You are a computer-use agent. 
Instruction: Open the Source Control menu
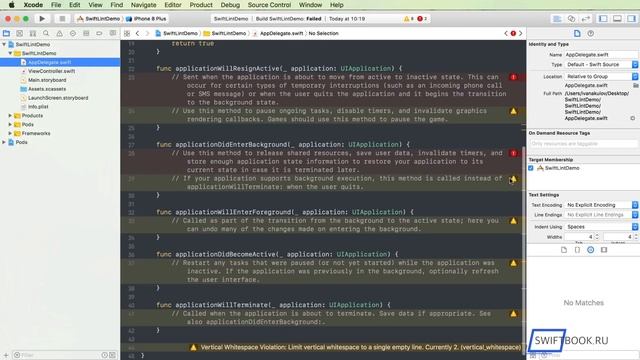[x=269, y=5]
